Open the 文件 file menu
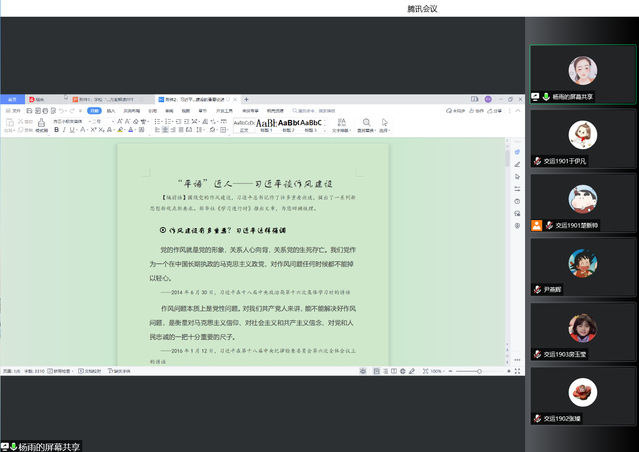 14,110
